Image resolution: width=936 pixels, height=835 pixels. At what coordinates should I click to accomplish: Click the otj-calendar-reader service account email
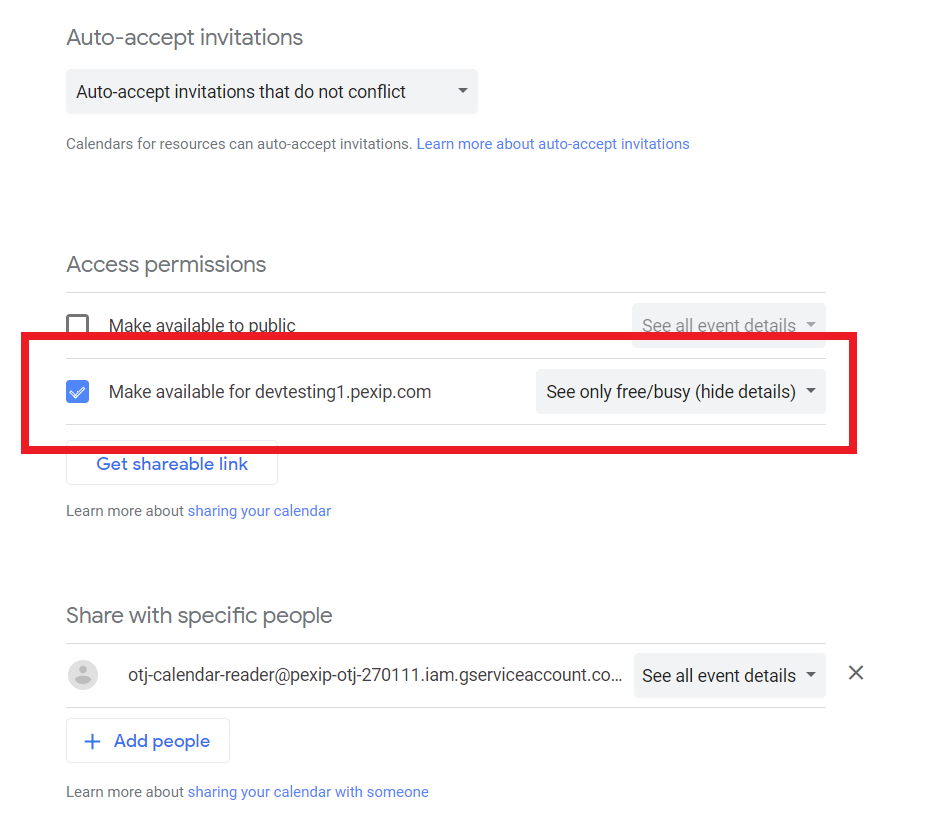pos(375,675)
